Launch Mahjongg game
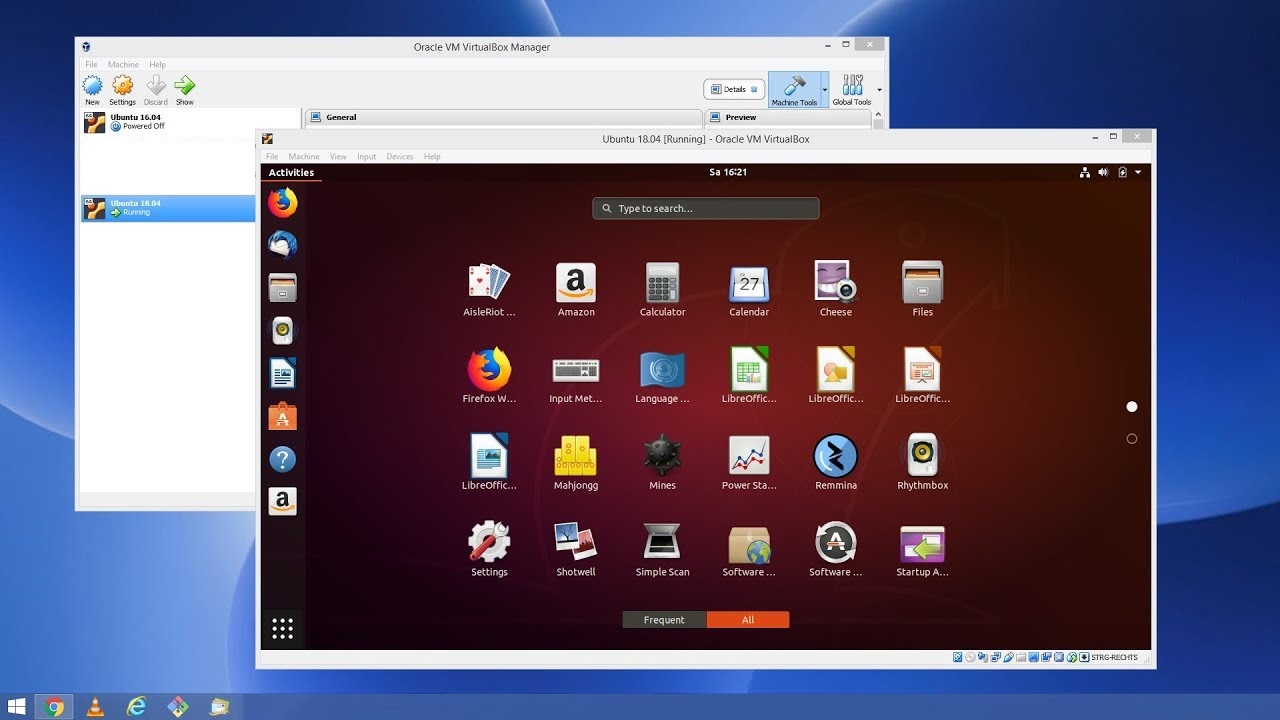Viewport: 1280px width, 720px height. click(575, 457)
